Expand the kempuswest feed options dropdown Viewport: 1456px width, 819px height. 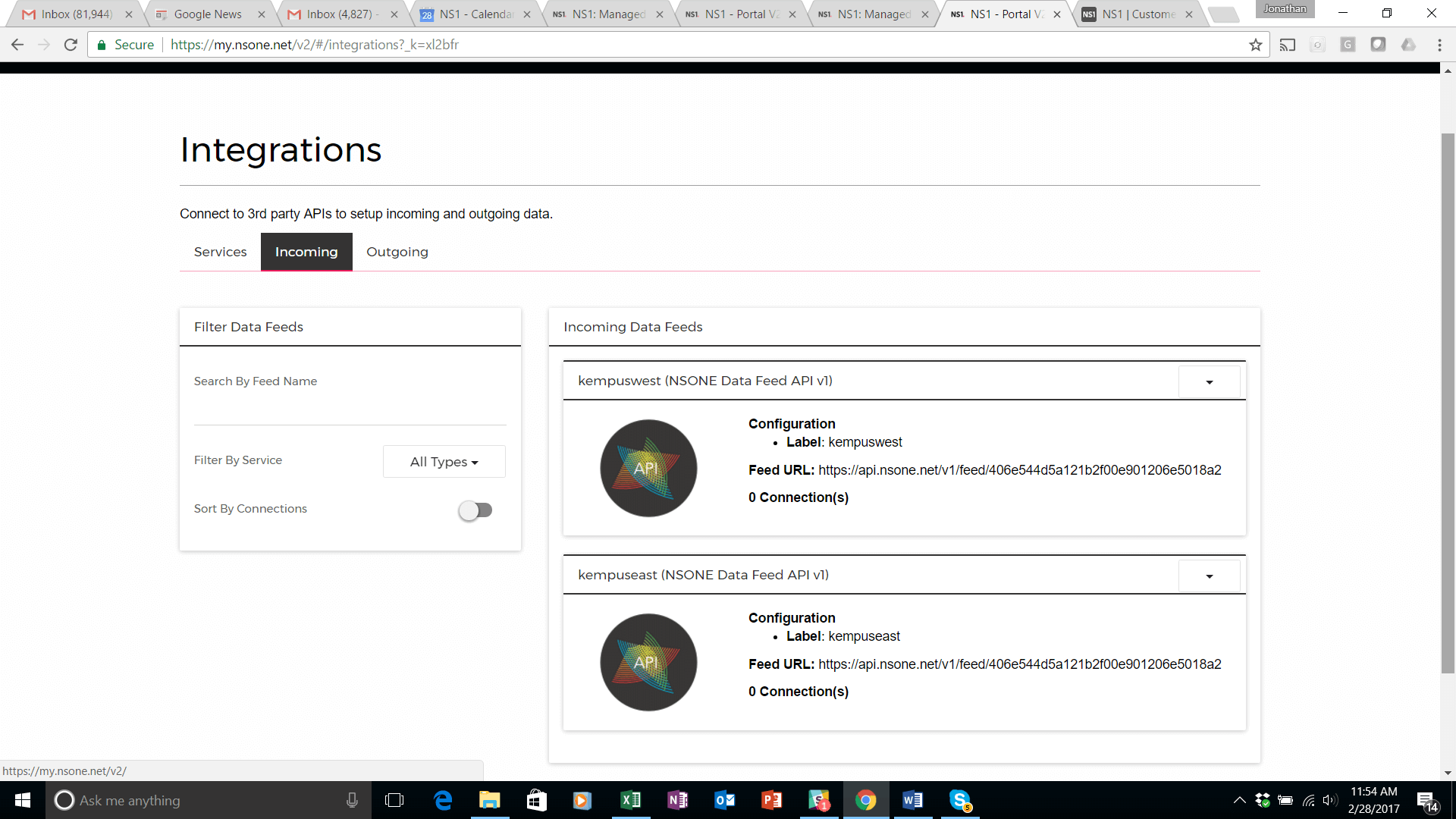click(1209, 381)
